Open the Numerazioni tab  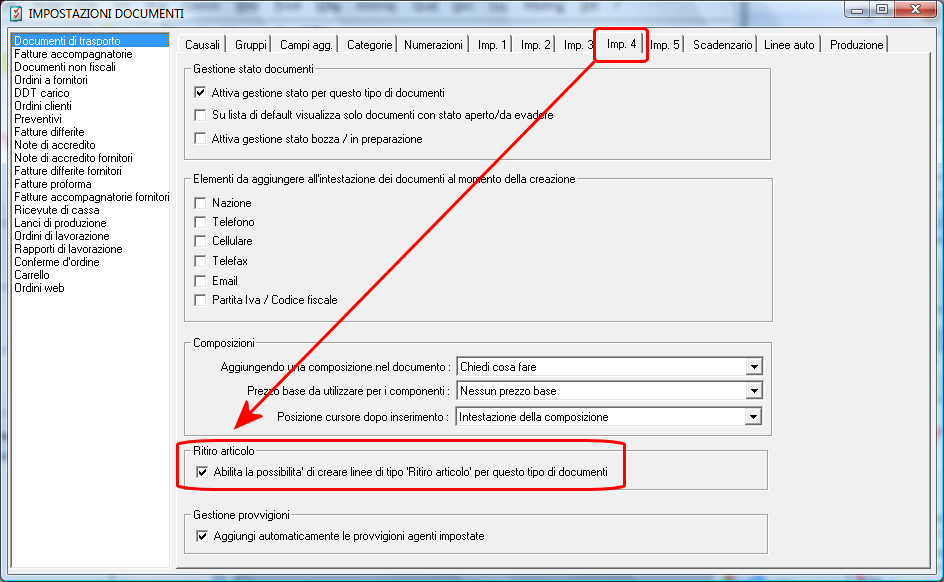point(433,45)
